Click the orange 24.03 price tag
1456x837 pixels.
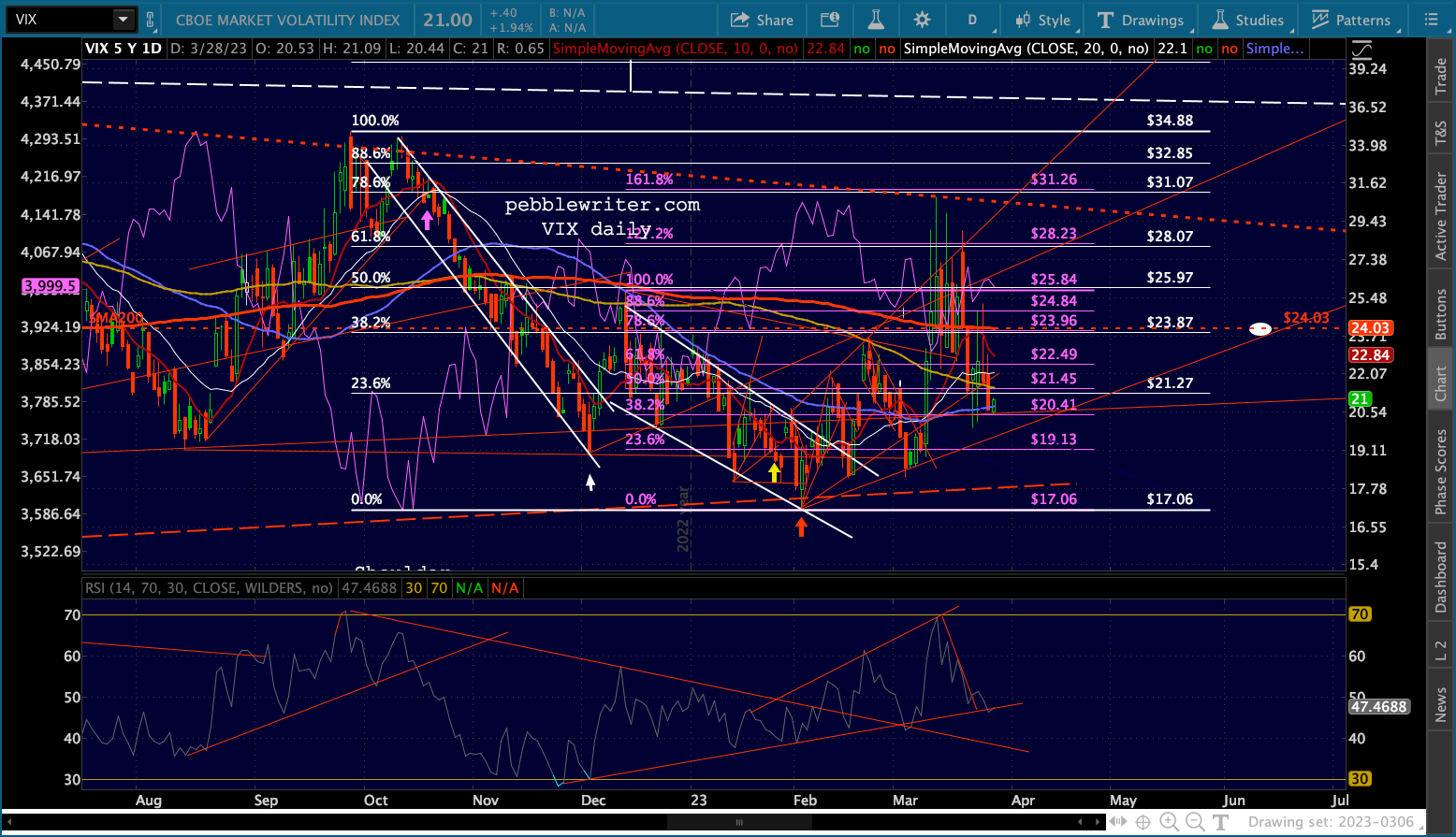tap(1370, 328)
